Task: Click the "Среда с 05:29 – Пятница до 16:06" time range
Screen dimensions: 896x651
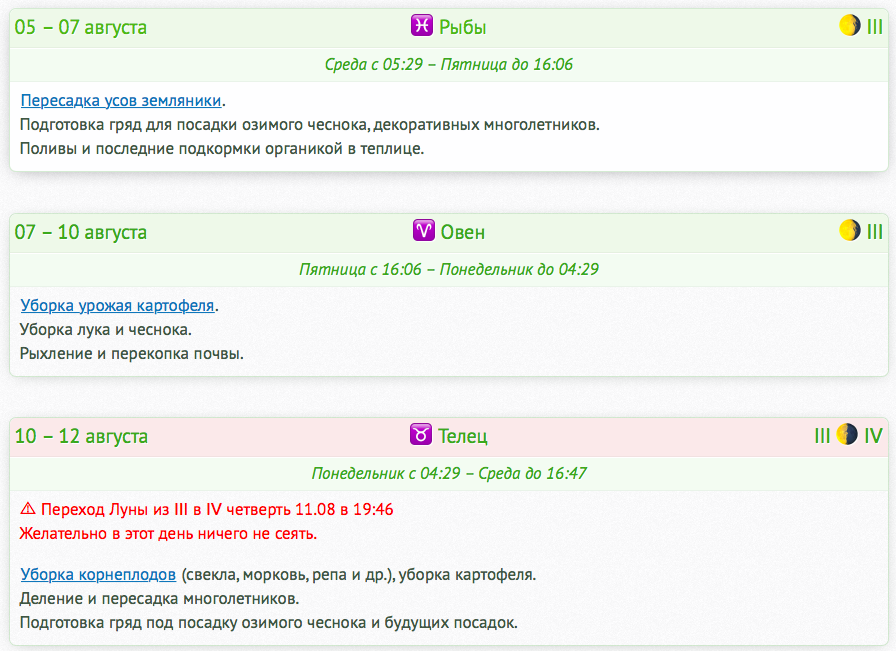Action: (448, 65)
